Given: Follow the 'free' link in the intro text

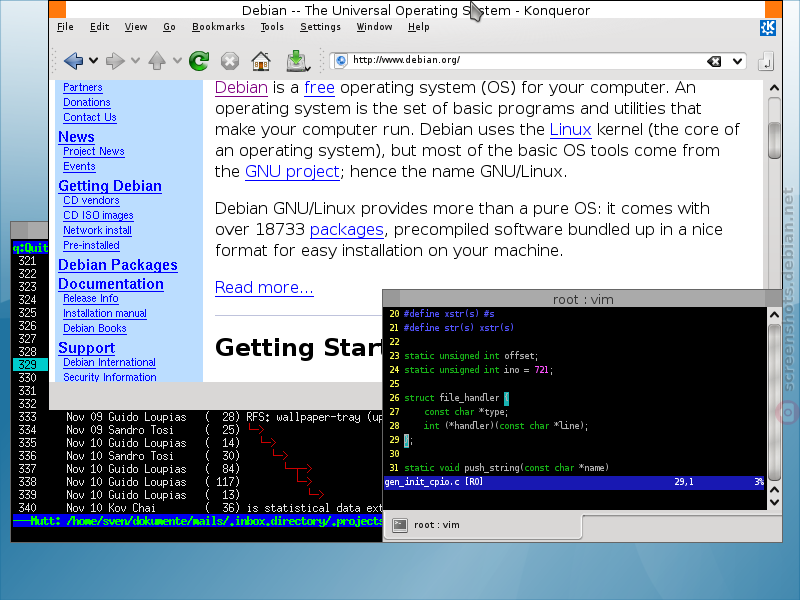Looking at the screenshot, I should click(319, 87).
